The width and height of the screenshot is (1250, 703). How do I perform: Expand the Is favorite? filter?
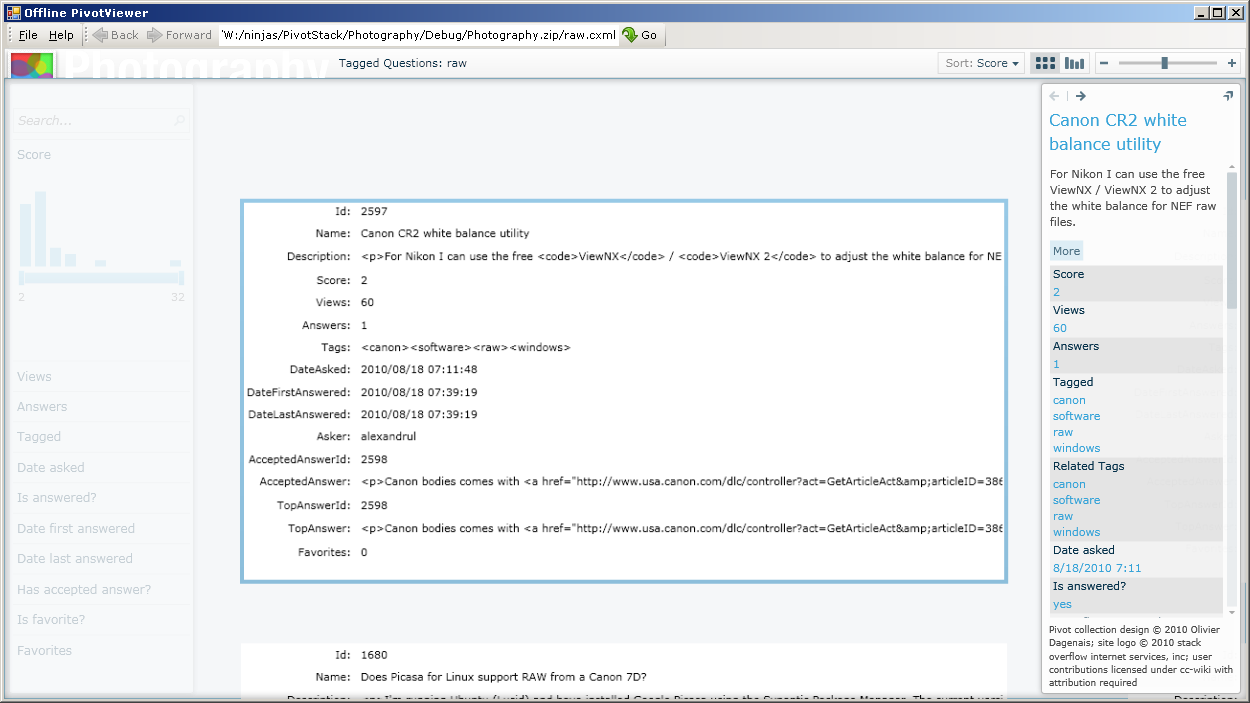click(51, 620)
